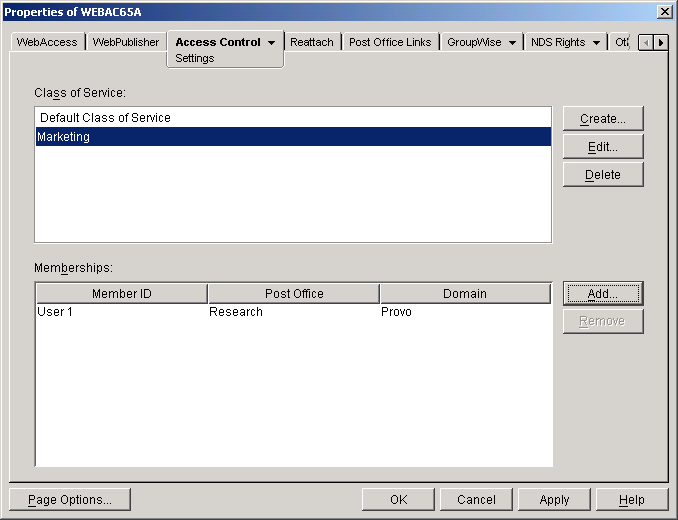
Task: Cancel the properties dialog
Action: click(476, 500)
